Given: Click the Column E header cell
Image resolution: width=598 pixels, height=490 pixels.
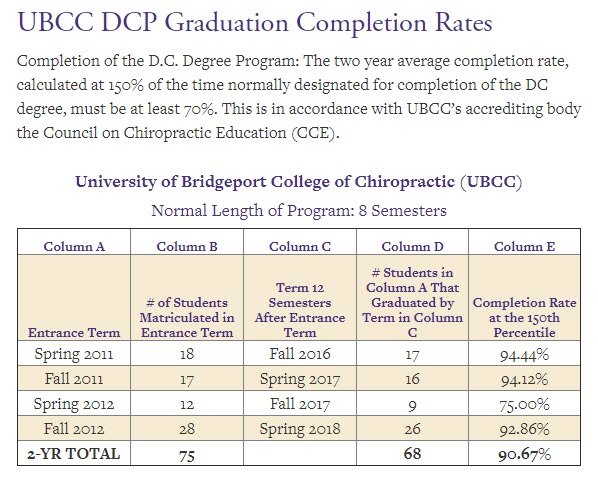Looking at the screenshot, I should 524,242.
